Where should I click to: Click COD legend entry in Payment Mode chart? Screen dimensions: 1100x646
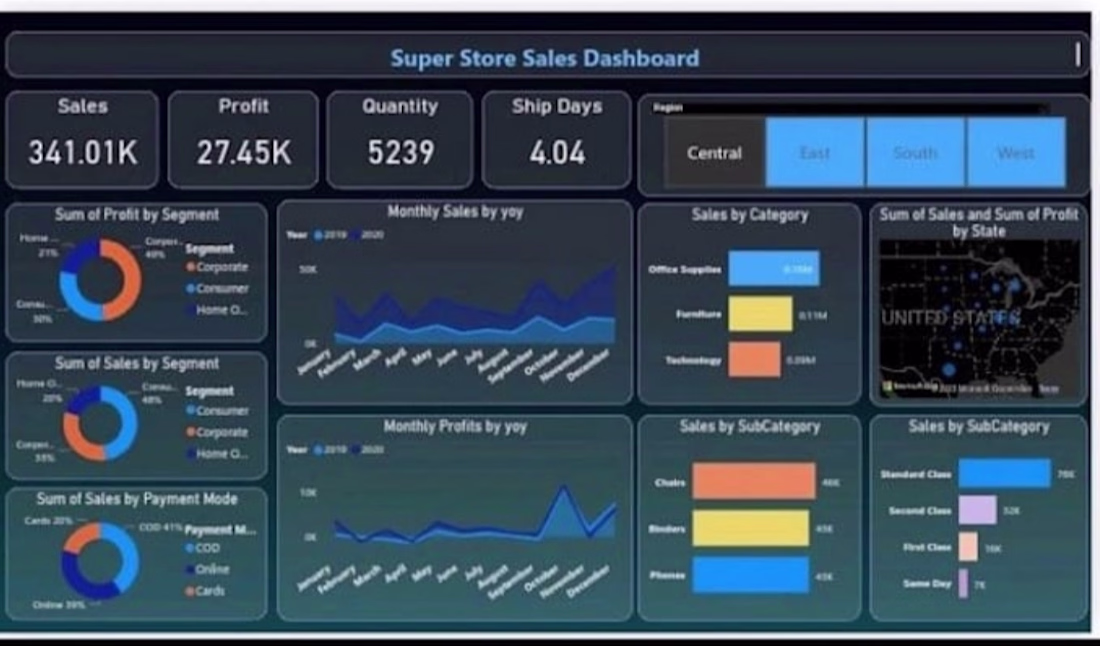point(203,548)
